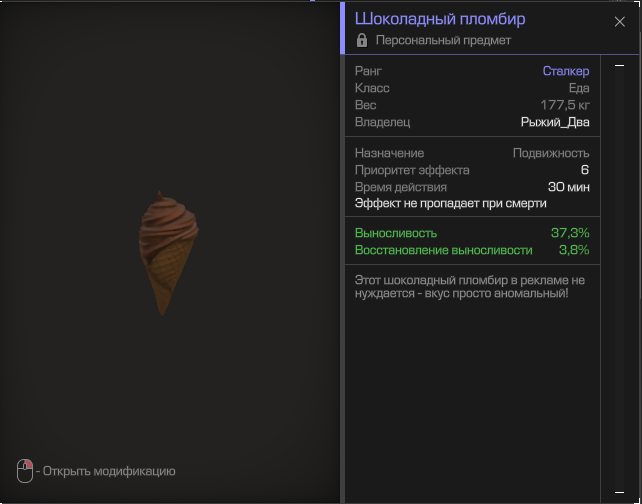Click the Эффект не пропадает при смерти line
The height and width of the screenshot is (504, 642).
point(450,203)
